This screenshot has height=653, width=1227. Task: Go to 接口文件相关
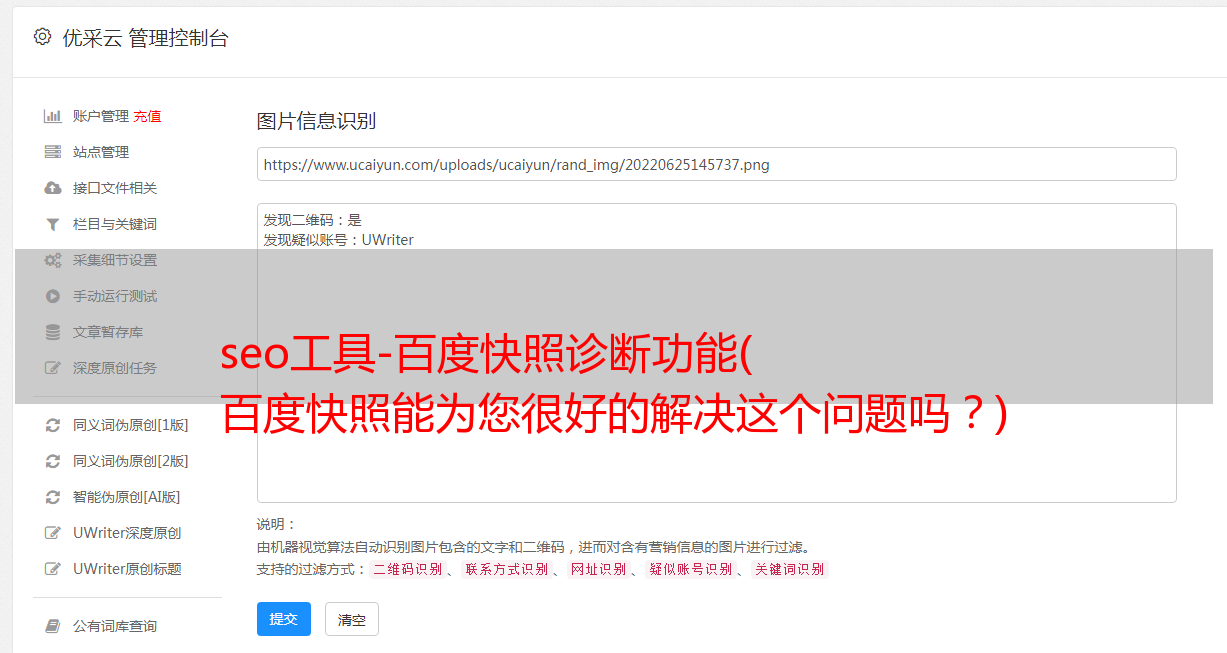coord(115,188)
